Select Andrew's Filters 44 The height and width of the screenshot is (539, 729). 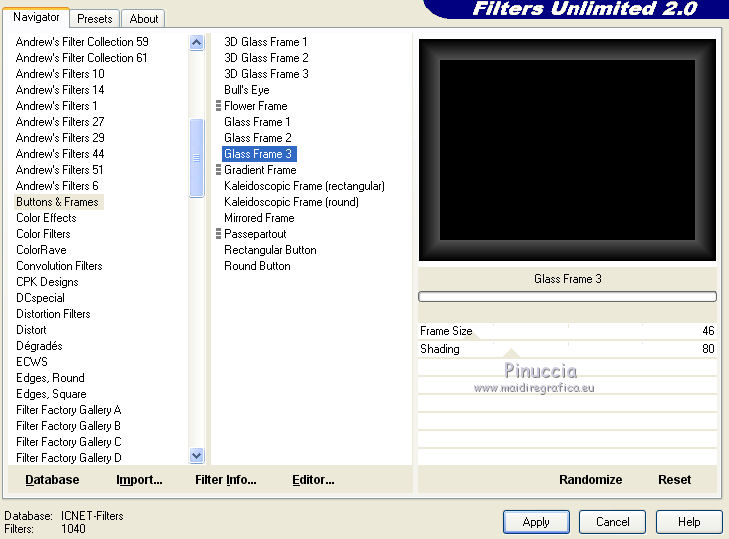pos(60,153)
